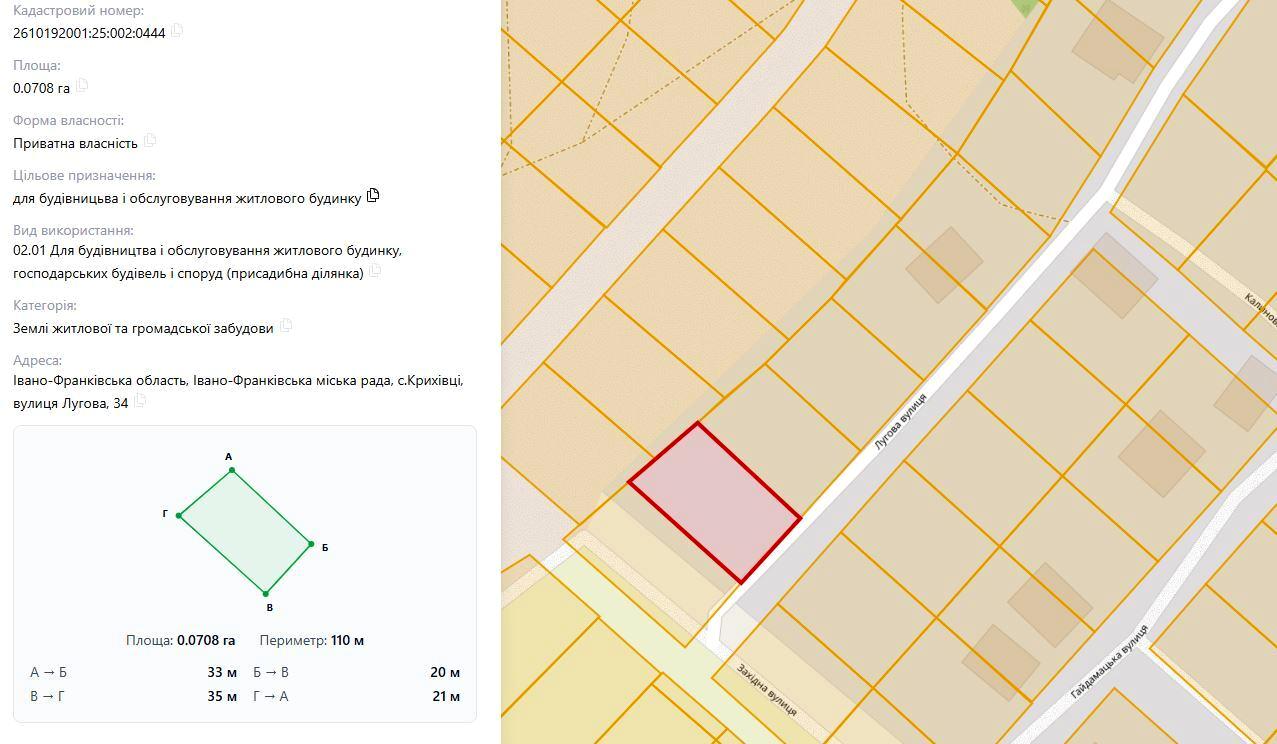
Task: Copy the cadastral number 2610192001:25:002:0444
Action: [177, 31]
